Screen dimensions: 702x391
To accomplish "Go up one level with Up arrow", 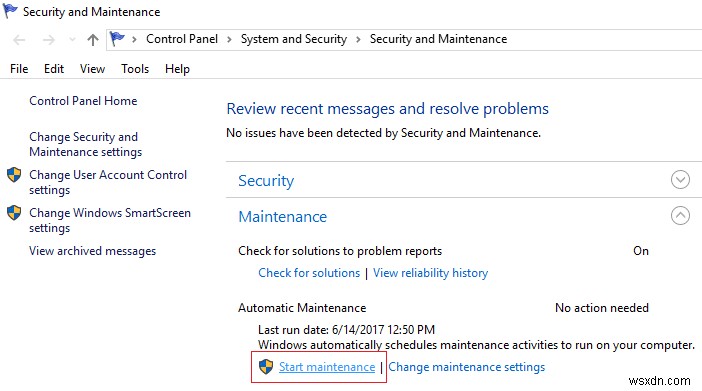I will [x=93, y=40].
